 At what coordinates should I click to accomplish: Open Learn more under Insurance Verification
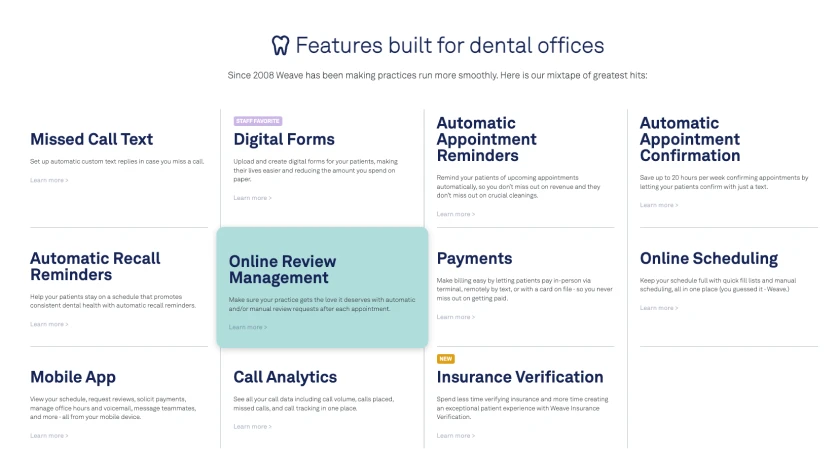(456, 436)
